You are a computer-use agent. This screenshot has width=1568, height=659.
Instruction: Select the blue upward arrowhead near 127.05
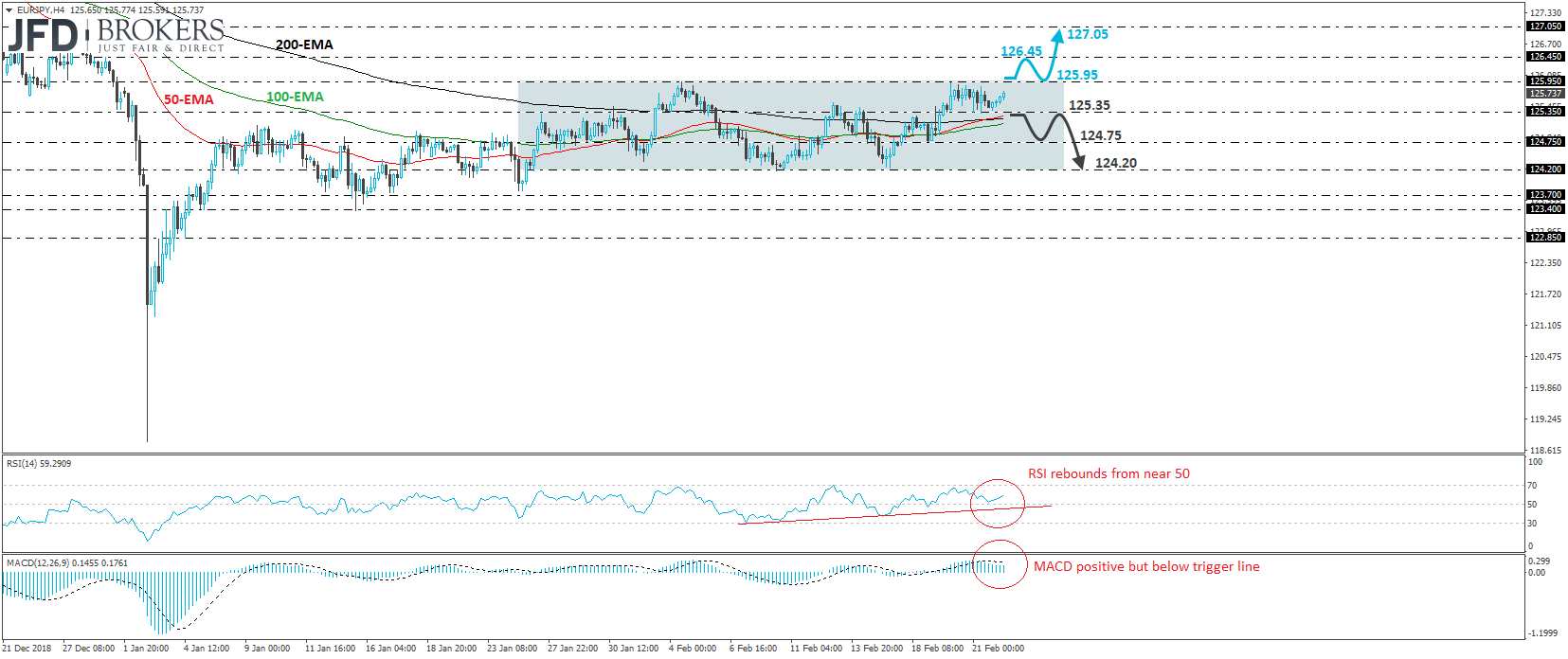click(1057, 35)
